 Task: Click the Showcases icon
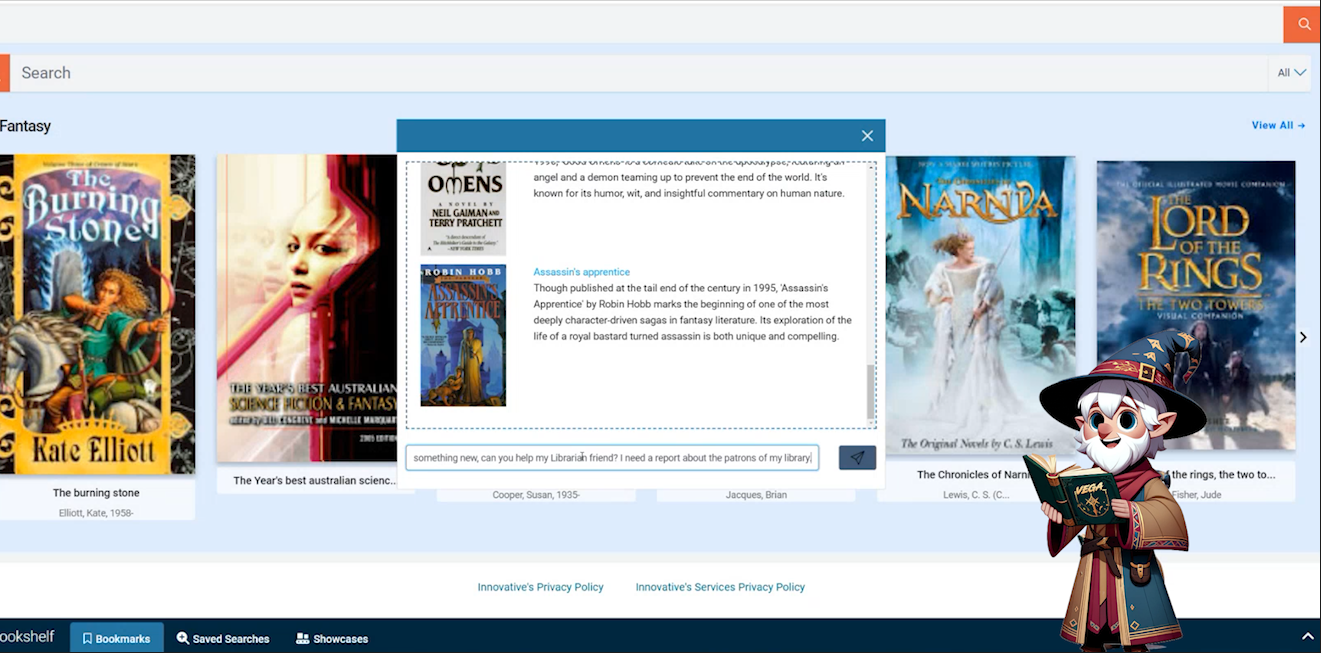point(302,638)
